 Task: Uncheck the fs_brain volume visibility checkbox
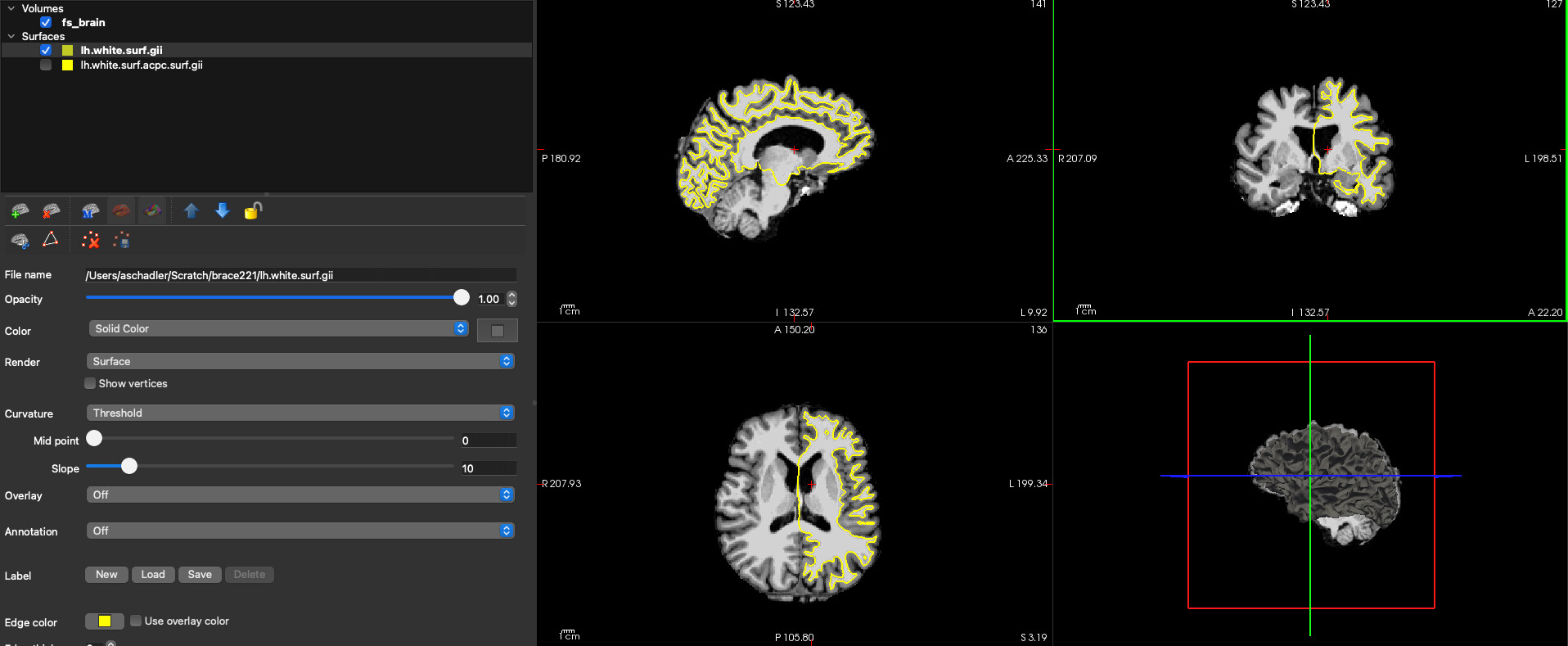[46, 22]
